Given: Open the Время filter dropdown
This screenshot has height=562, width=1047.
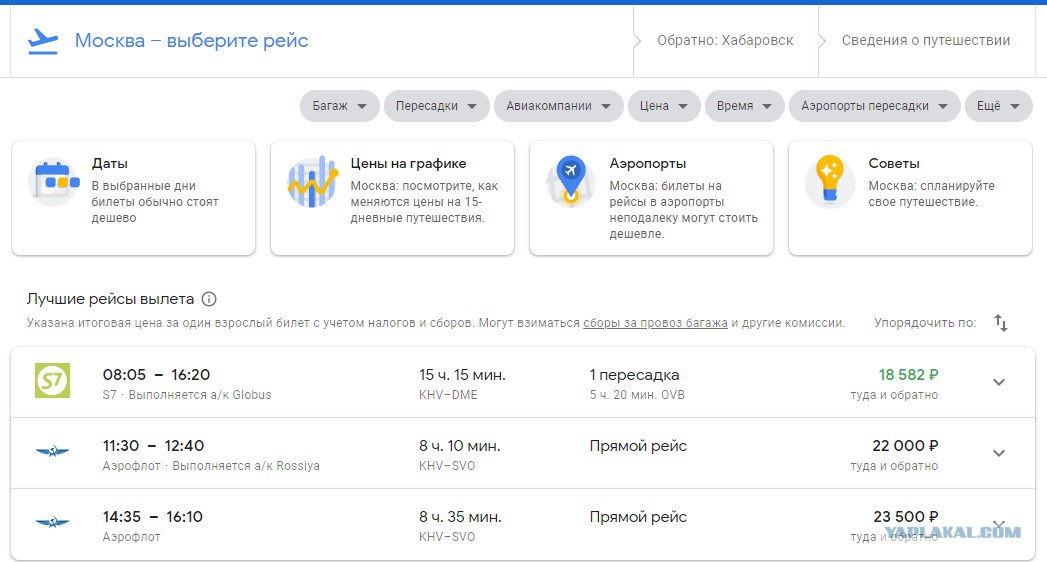Looking at the screenshot, I should coord(745,106).
